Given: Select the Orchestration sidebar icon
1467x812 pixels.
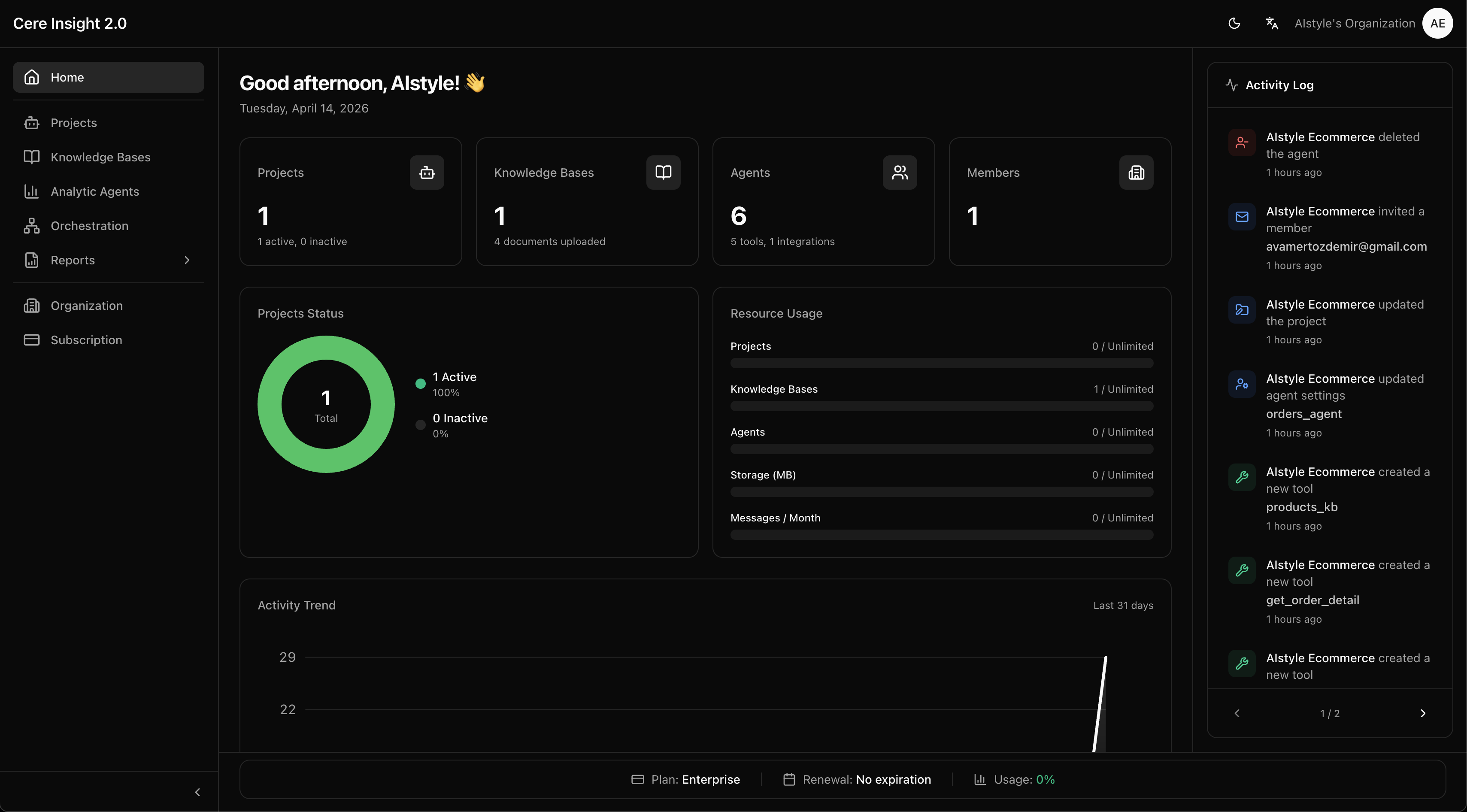Looking at the screenshot, I should click(x=31, y=225).
